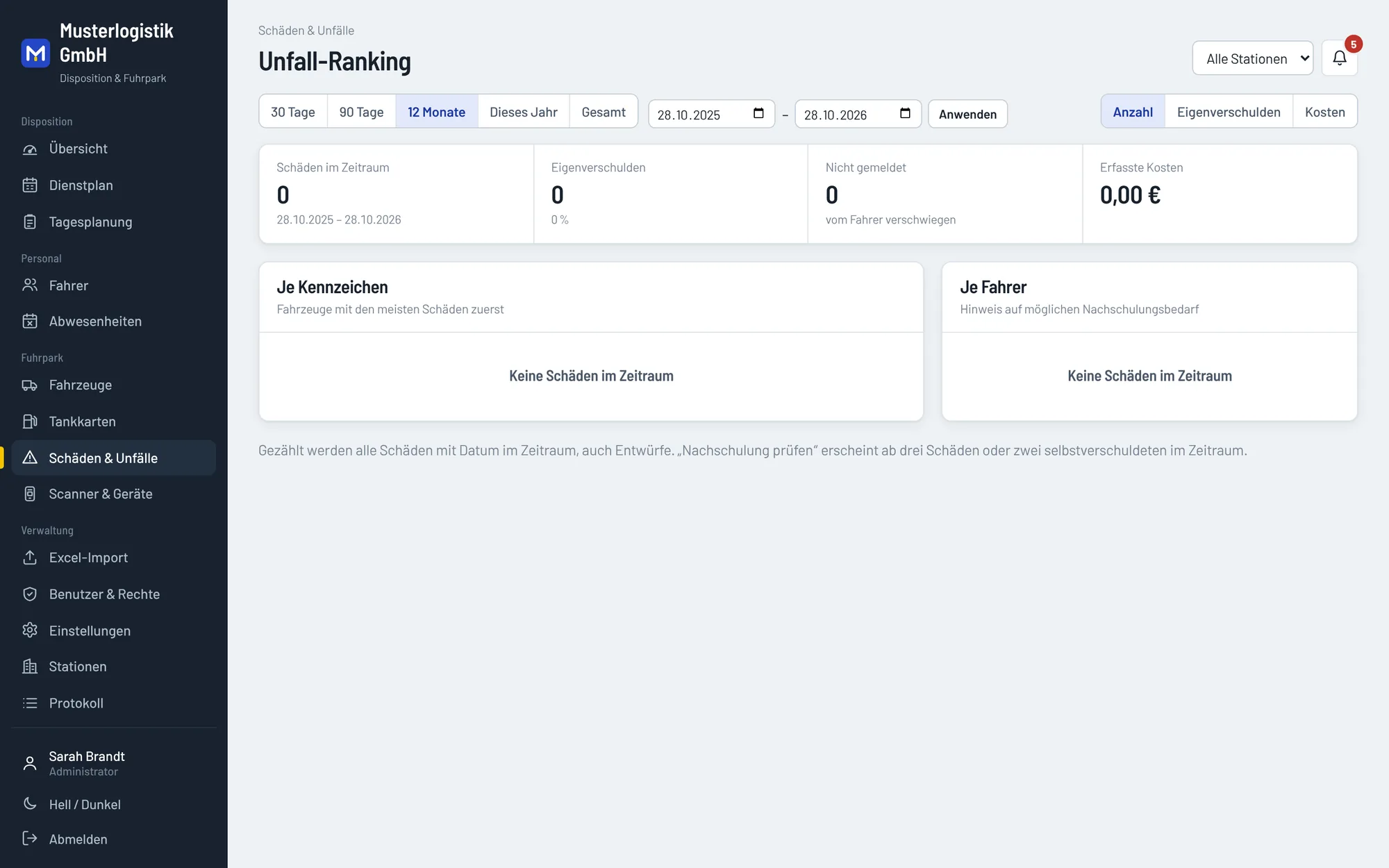Click the Übersicht gauge icon in sidebar
The image size is (1389, 868).
(x=30, y=149)
